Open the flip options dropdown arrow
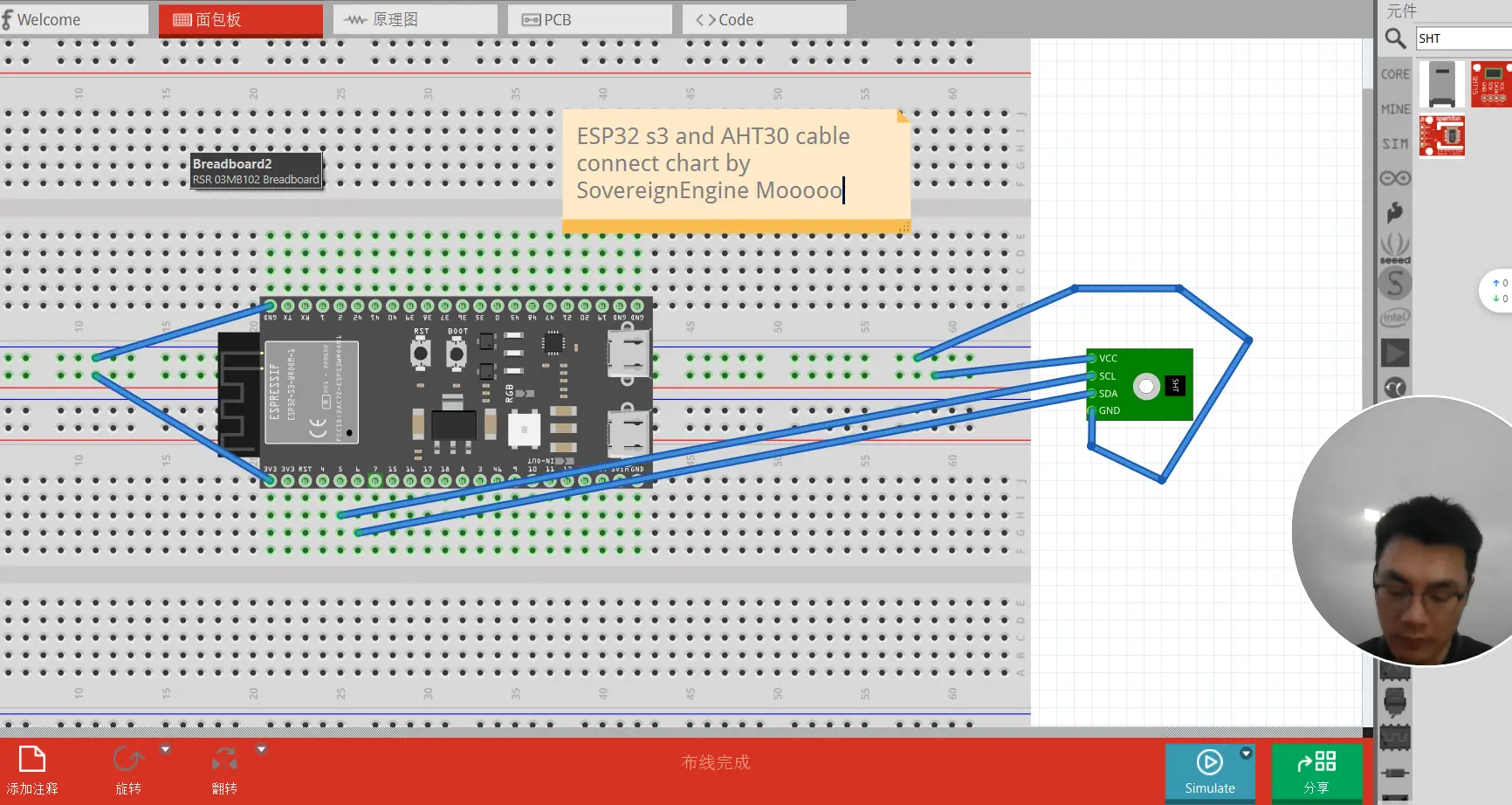1512x805 pixels. [x=261, y=749]
